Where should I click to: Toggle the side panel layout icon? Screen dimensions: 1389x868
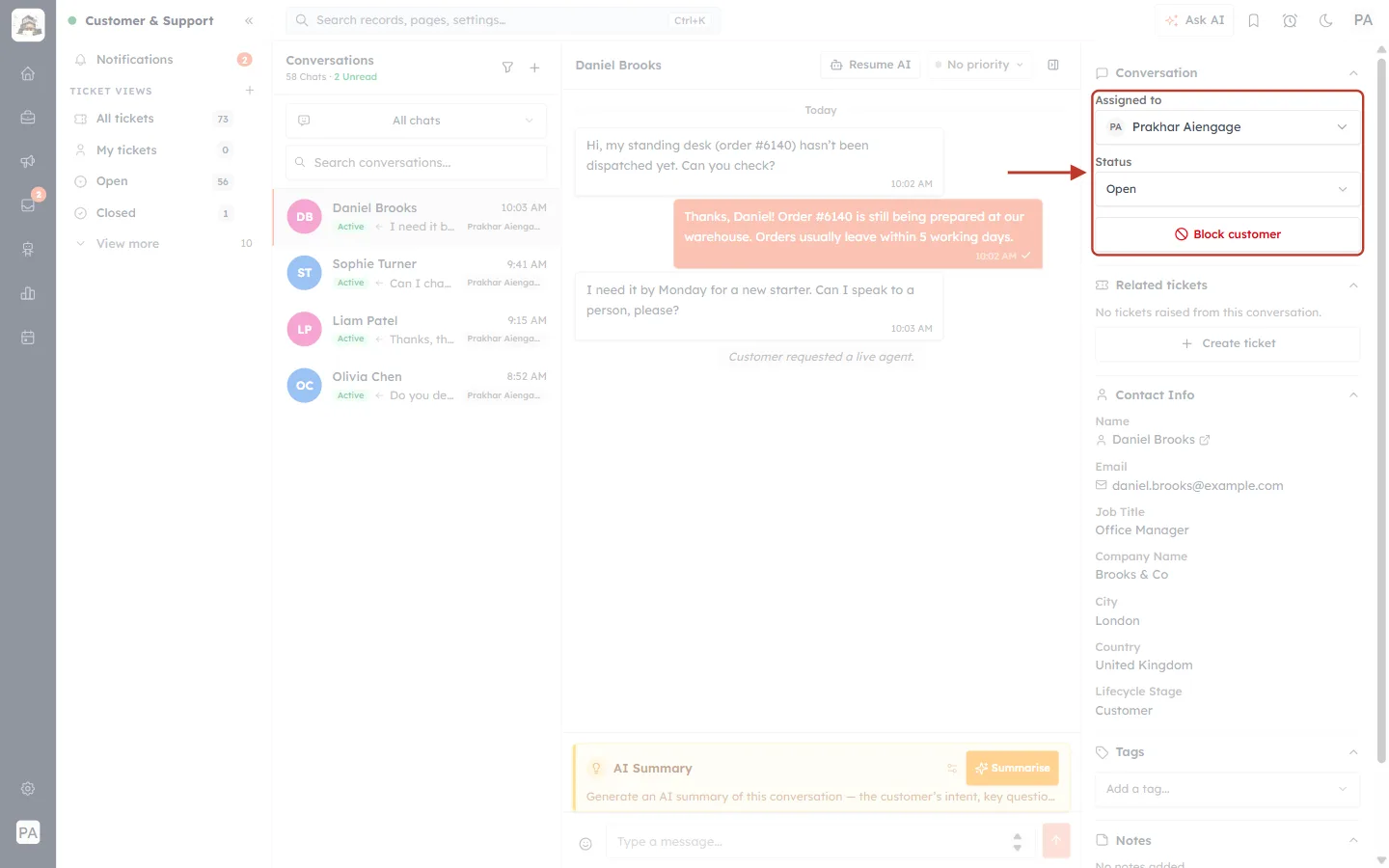point(1053,65)
